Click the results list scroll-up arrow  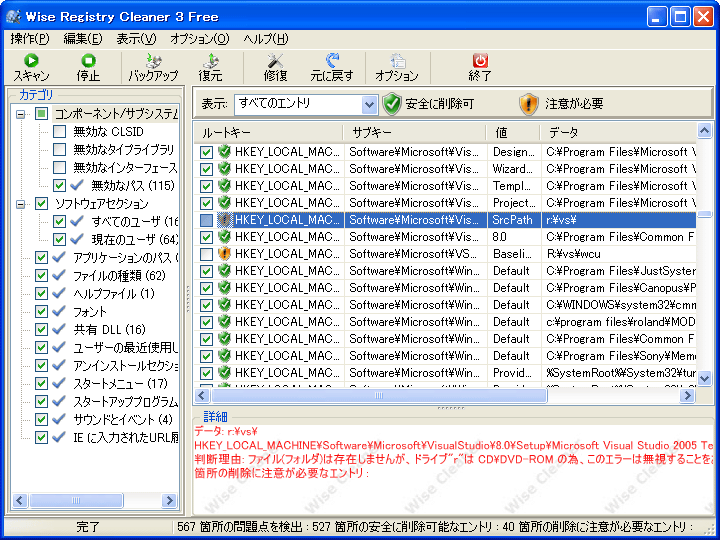[x=704, y=131]
